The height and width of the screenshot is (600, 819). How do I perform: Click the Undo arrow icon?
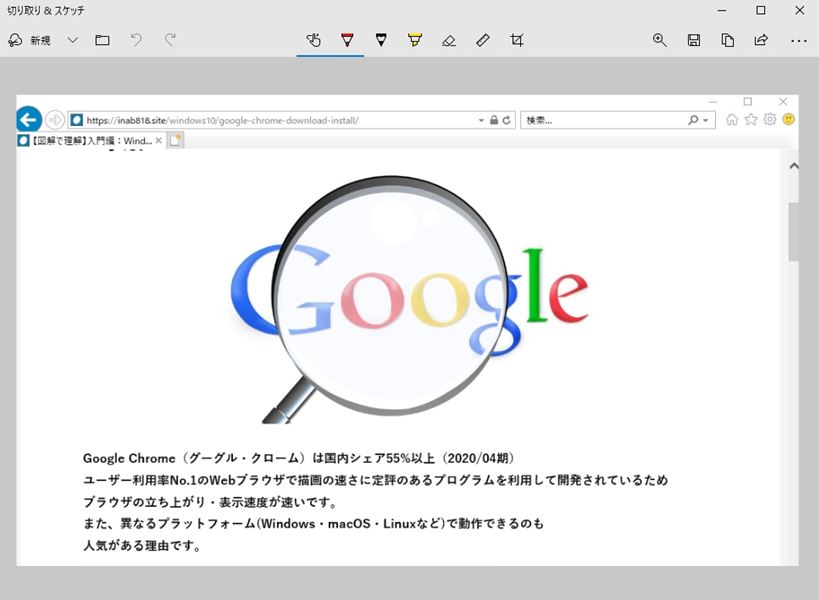[x=136, y=40]
